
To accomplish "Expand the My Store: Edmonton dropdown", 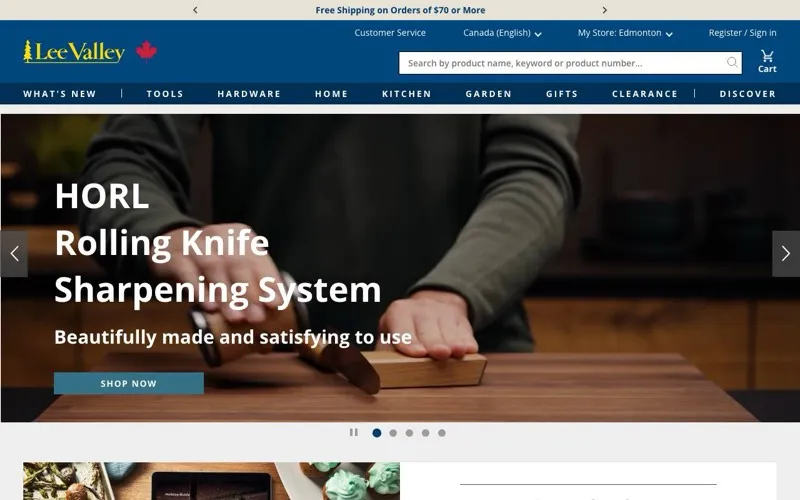I will (625, 33).
